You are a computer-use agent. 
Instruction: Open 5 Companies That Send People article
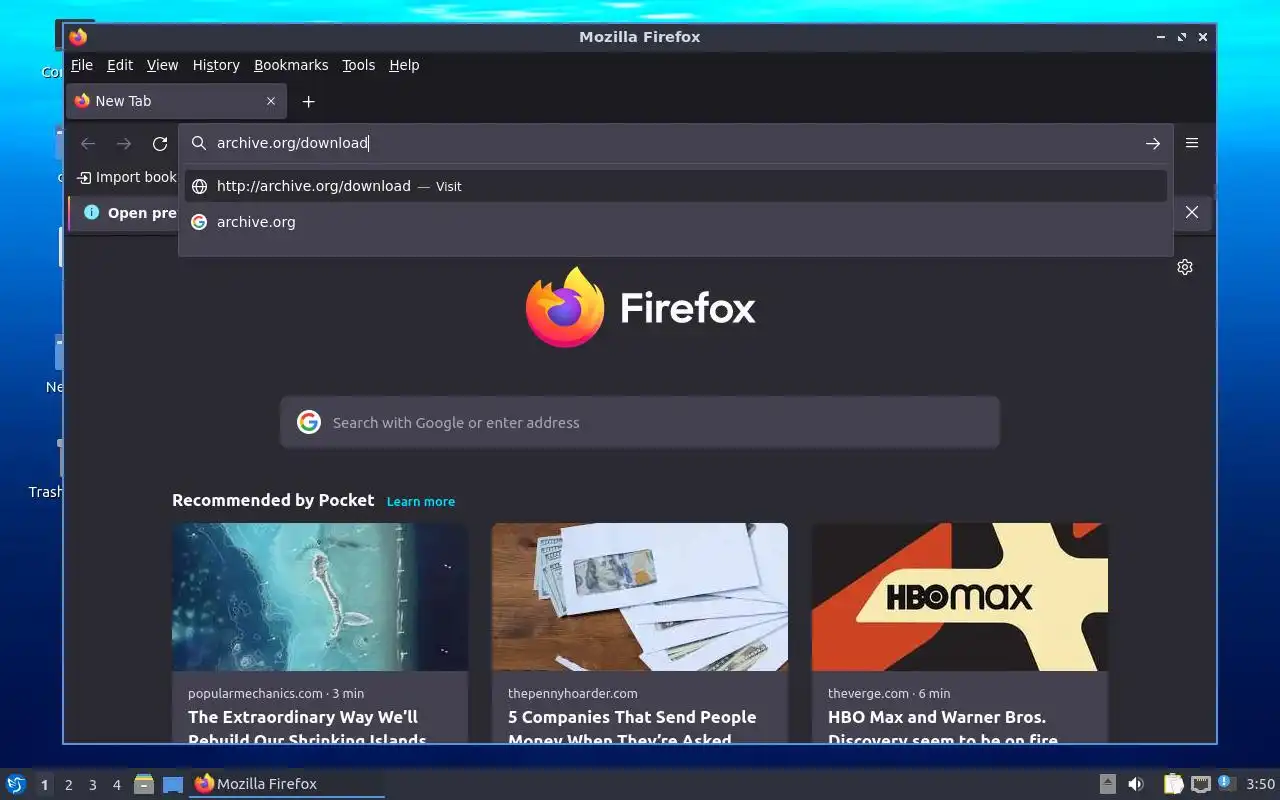point(632,728)
